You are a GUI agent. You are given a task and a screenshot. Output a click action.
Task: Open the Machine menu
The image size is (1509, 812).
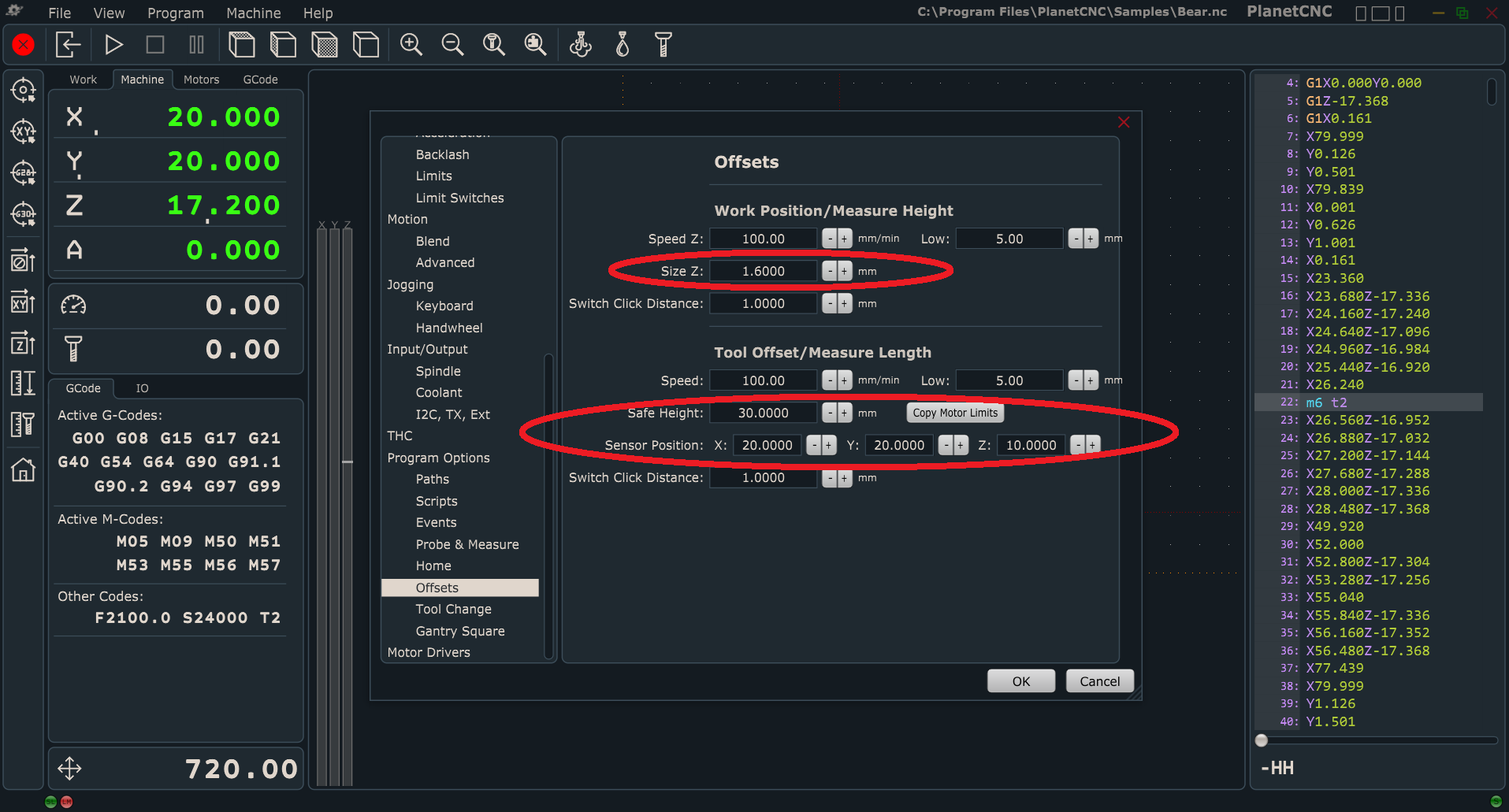(253, 13)
